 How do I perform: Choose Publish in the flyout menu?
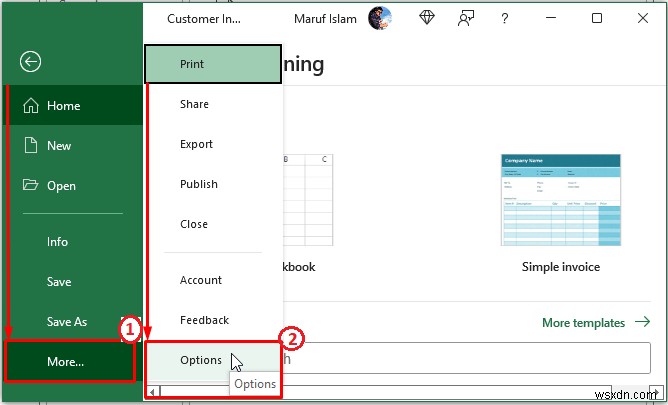pyautogui.click(x=213, y=184)
